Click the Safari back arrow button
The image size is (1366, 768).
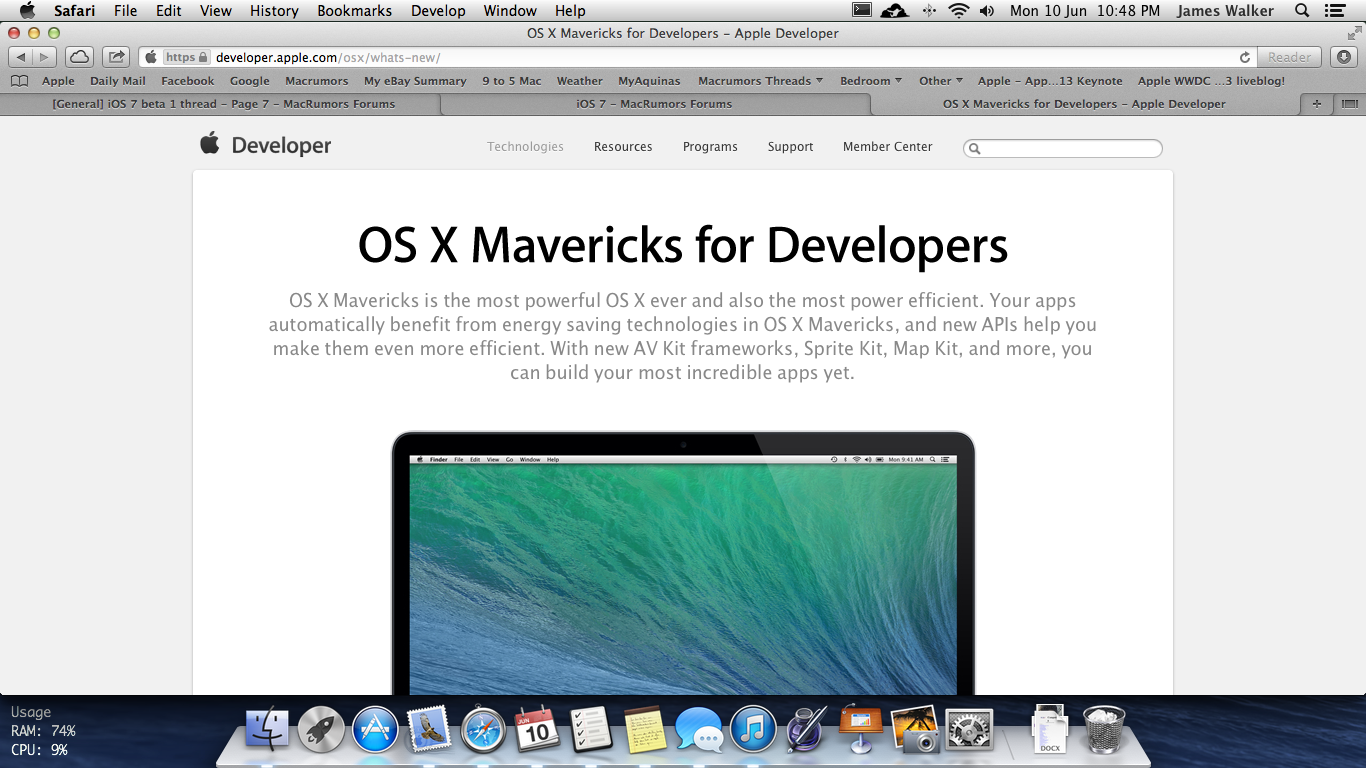[x=20, y=57]
